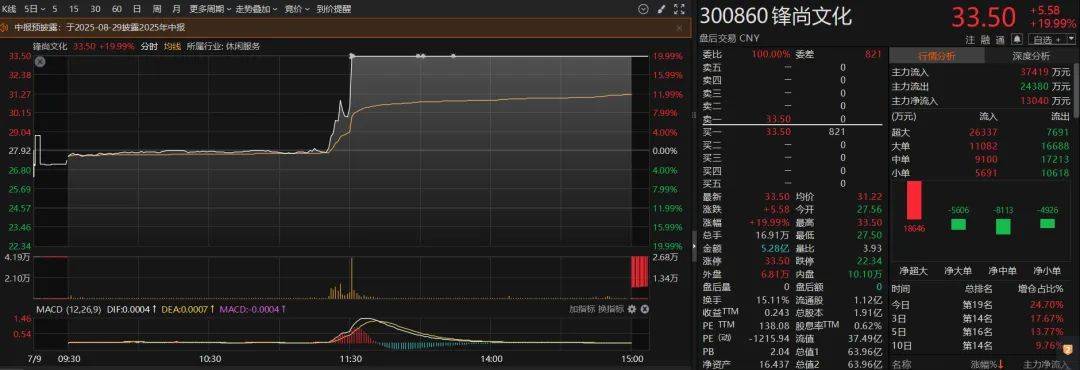Click the drawing brush tool icon

pyautogui.click(x=661, y=9)
